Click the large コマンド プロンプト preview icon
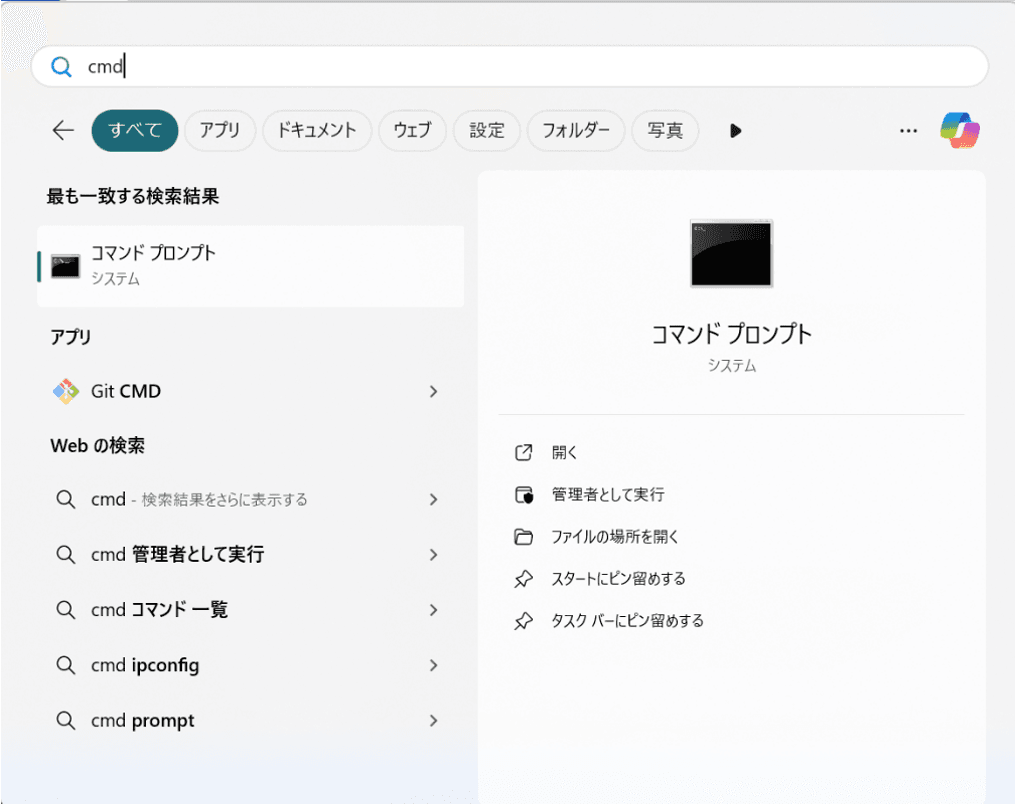The image size is (1016, 804). (x=731, y=254)
